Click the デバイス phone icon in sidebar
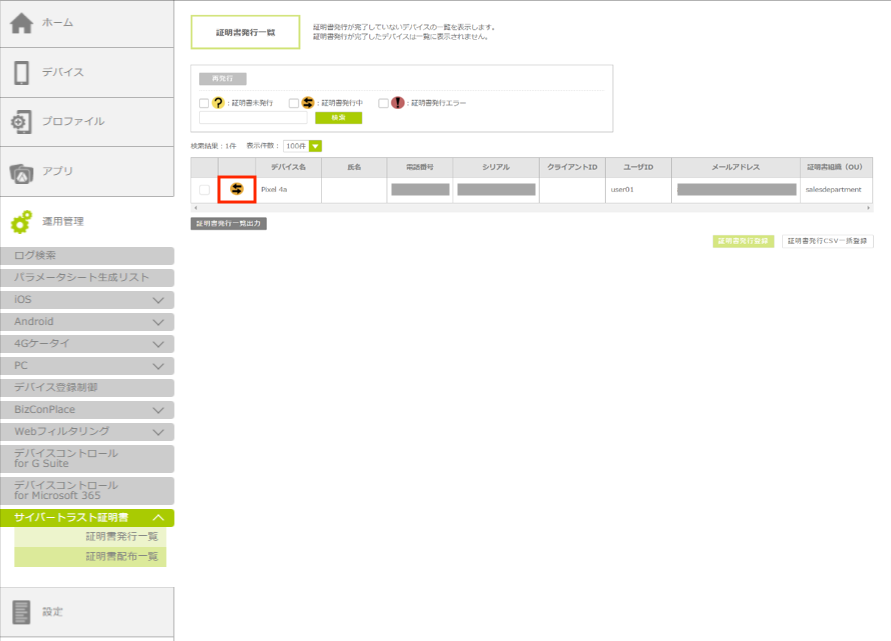Viewport: 891px width, 641px height. tap(21, 73)
